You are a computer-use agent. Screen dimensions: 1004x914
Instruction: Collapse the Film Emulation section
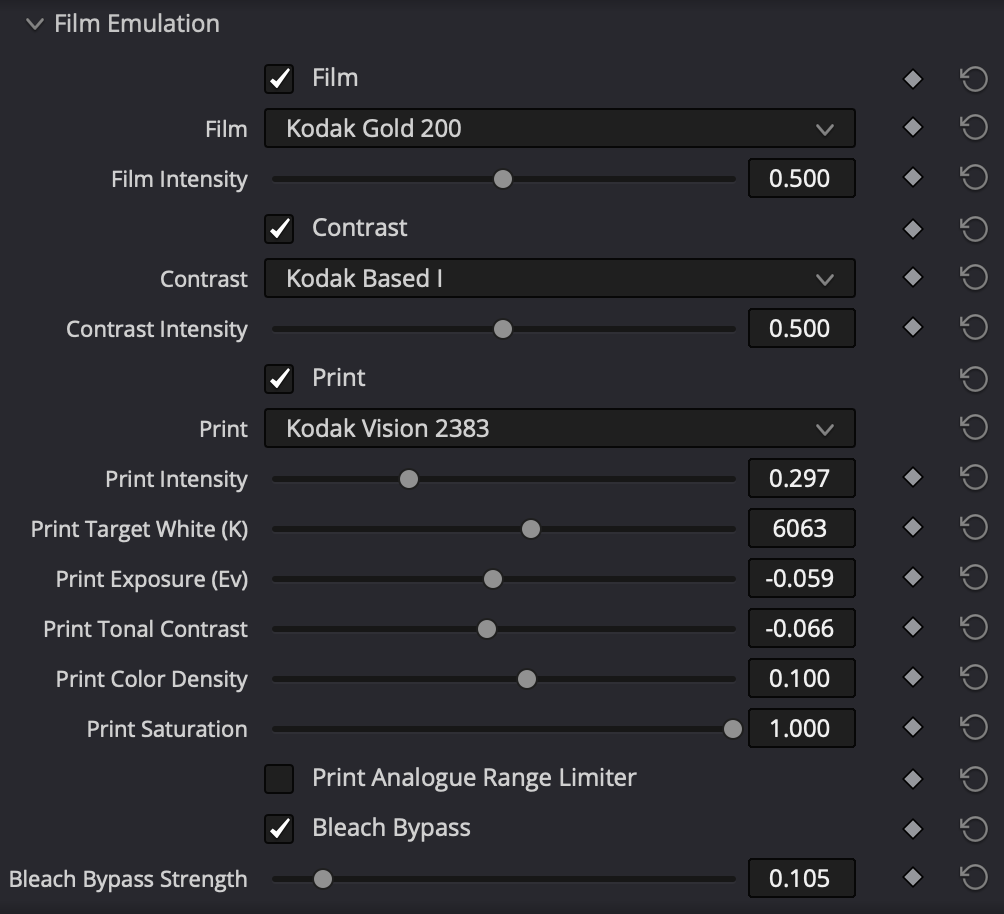[35, 24]
